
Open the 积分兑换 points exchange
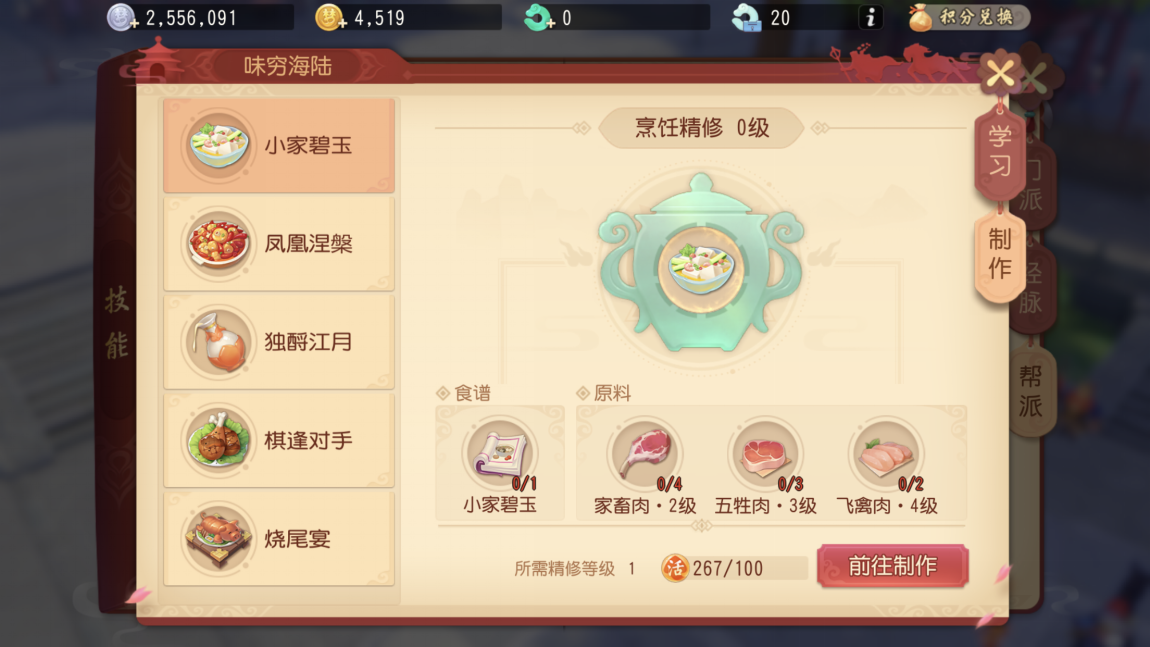tap(969, 18)
